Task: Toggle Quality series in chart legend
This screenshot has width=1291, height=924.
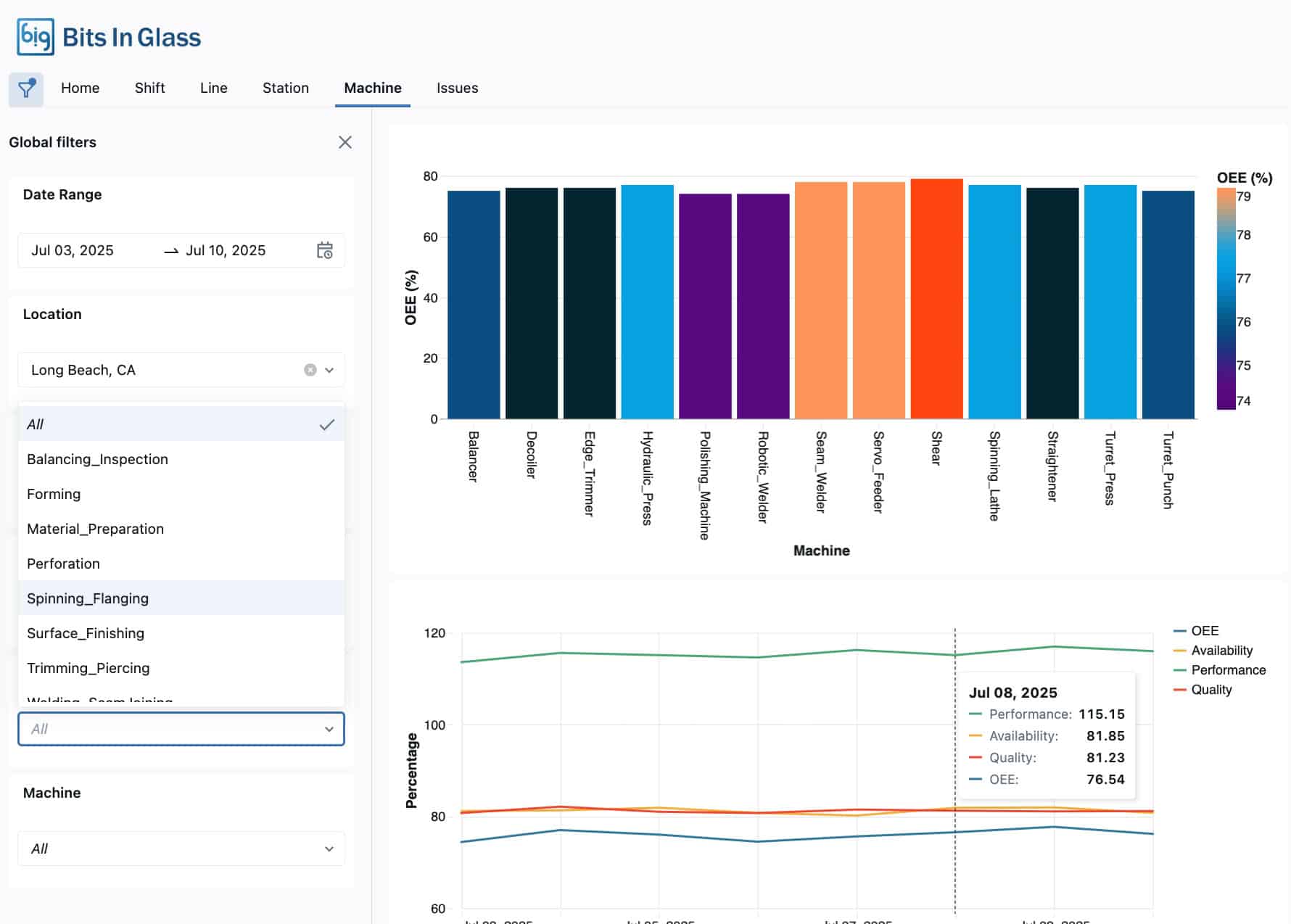Action: pyautogui.click(x=1210, y=690)
